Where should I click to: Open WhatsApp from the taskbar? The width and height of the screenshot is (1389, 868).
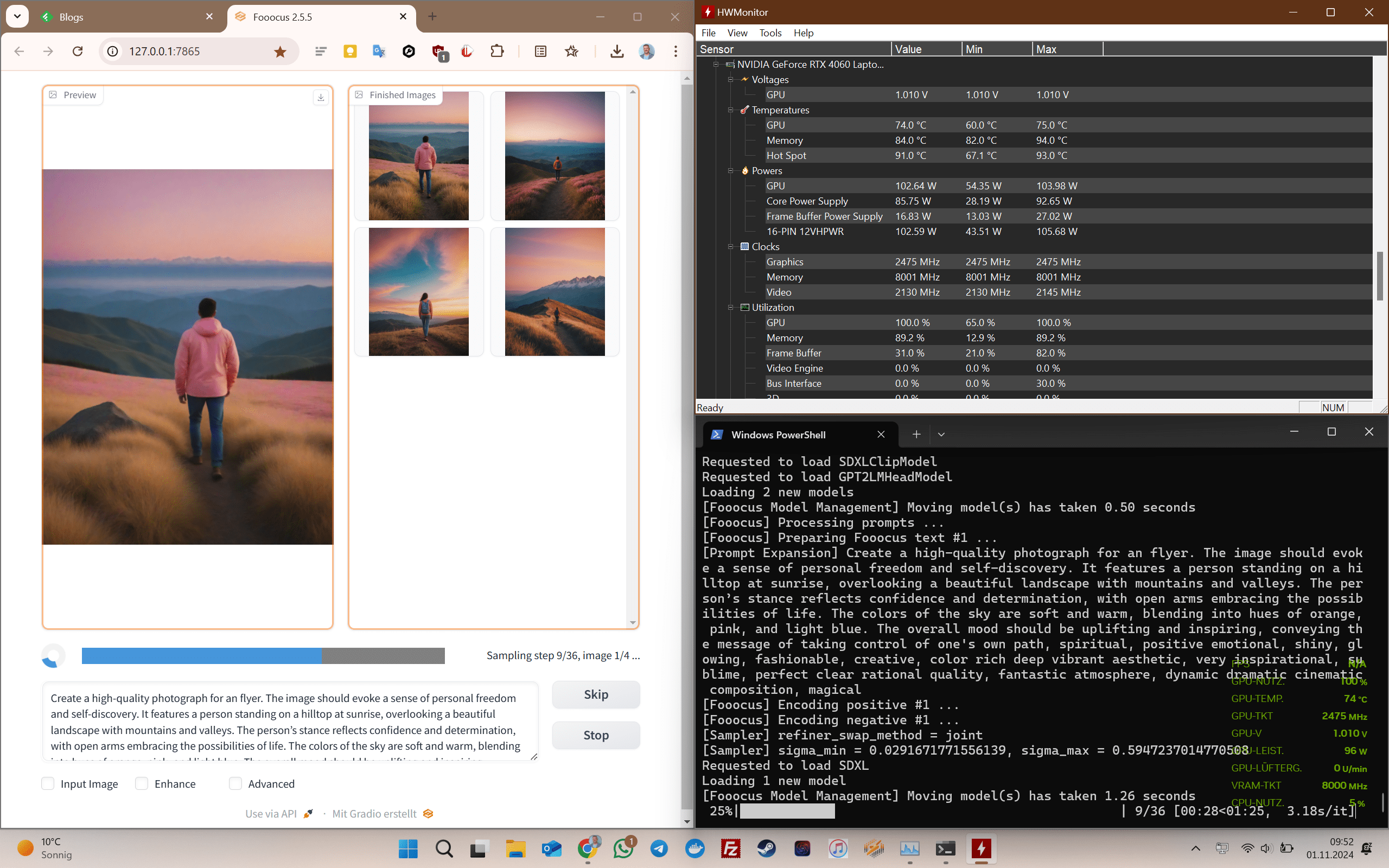(623, 848)
